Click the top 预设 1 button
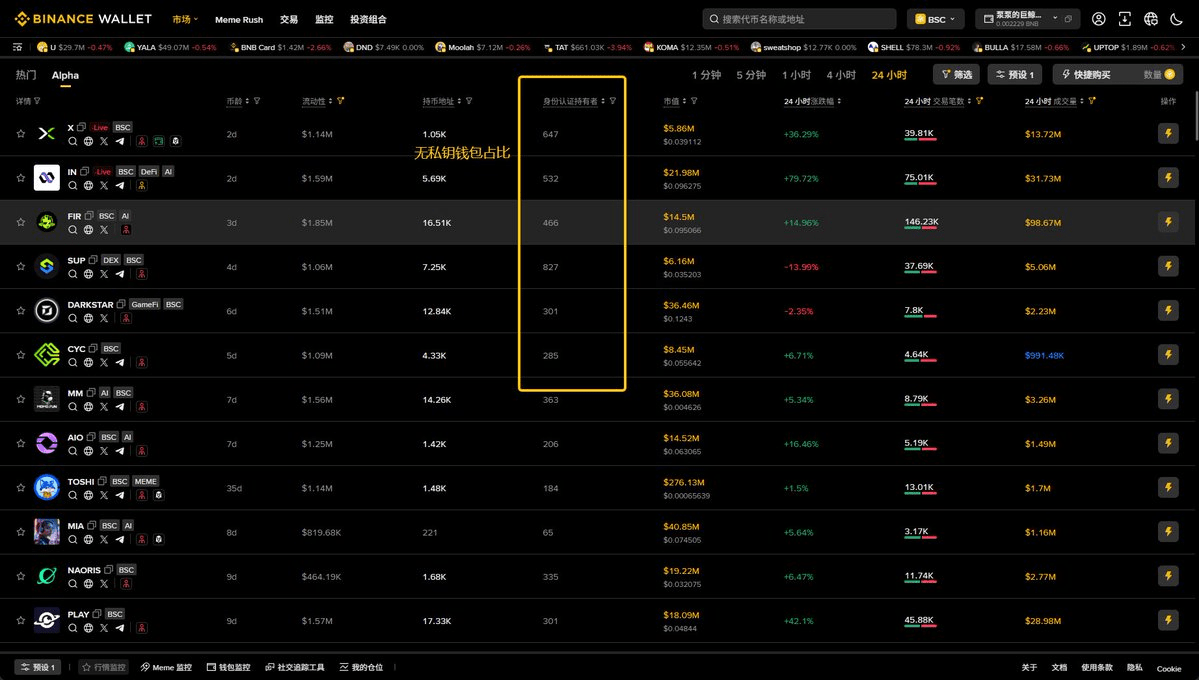 1015,74
